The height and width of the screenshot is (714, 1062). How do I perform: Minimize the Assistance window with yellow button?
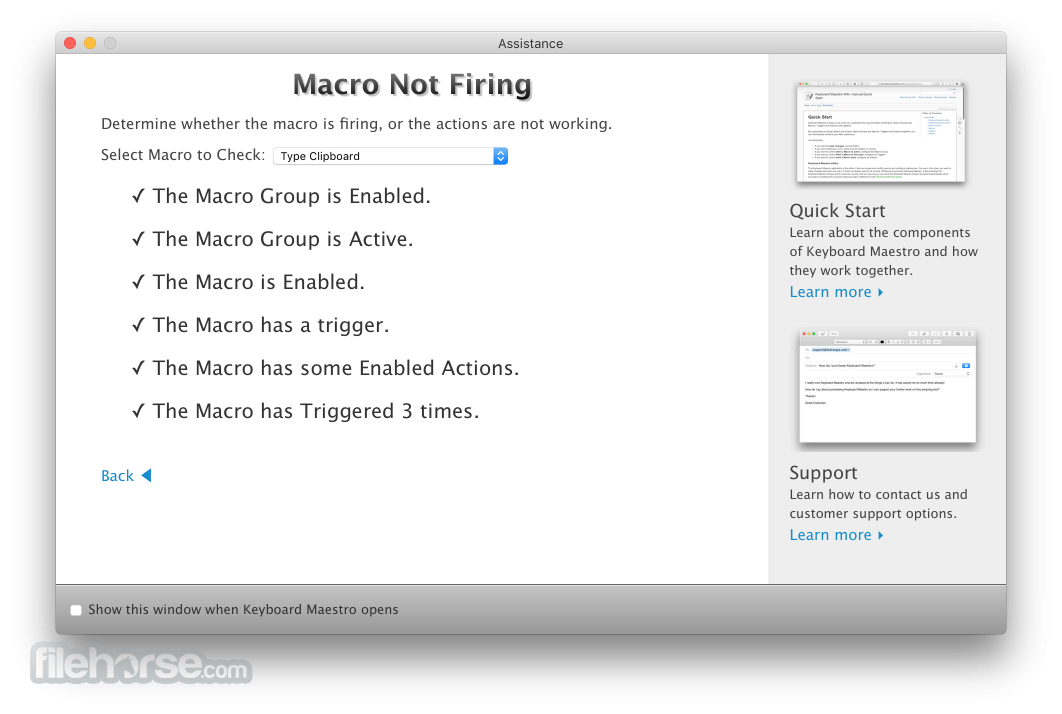(x=90, y=43)
